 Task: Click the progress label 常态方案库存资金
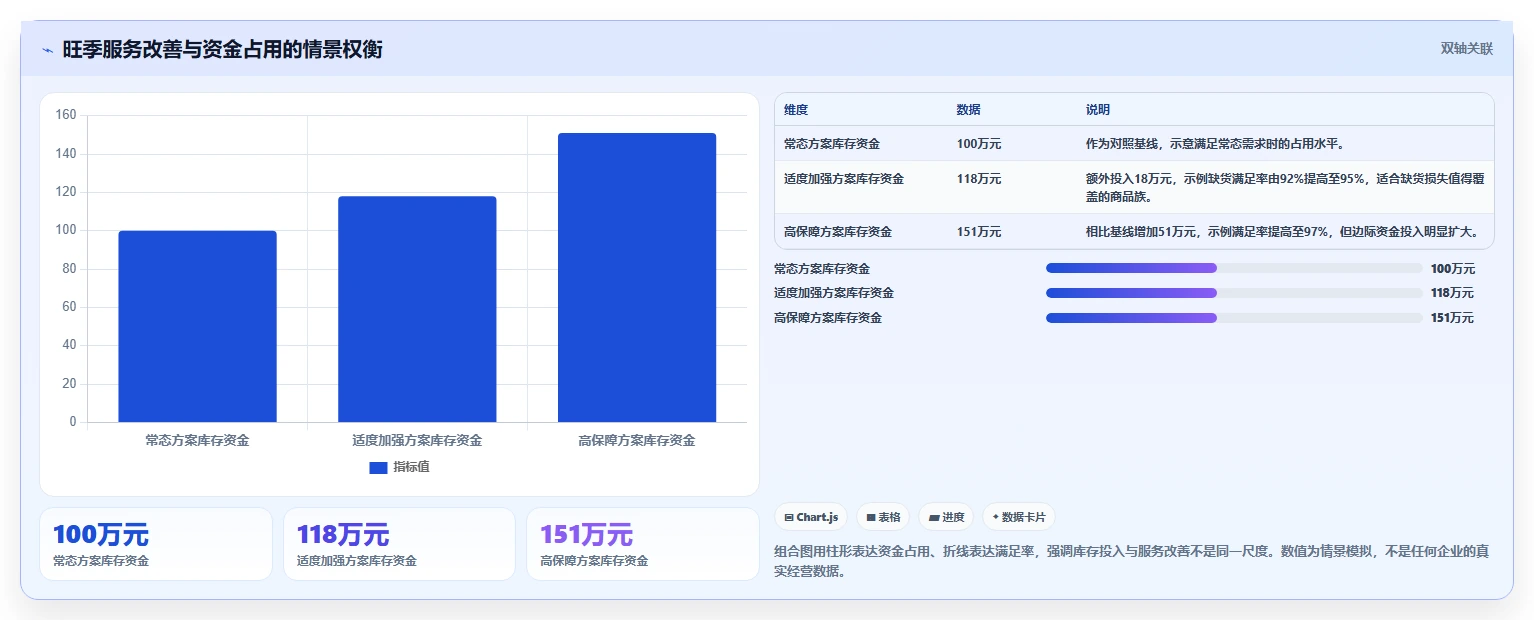tap(822, 269)
